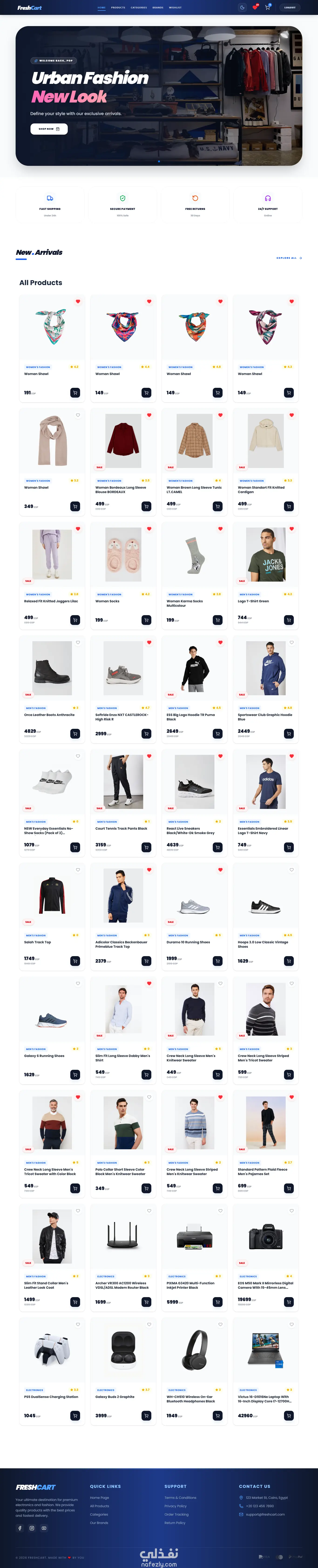Click the Logout button
The image size is (318, 1568).
(x=290, y=7)
